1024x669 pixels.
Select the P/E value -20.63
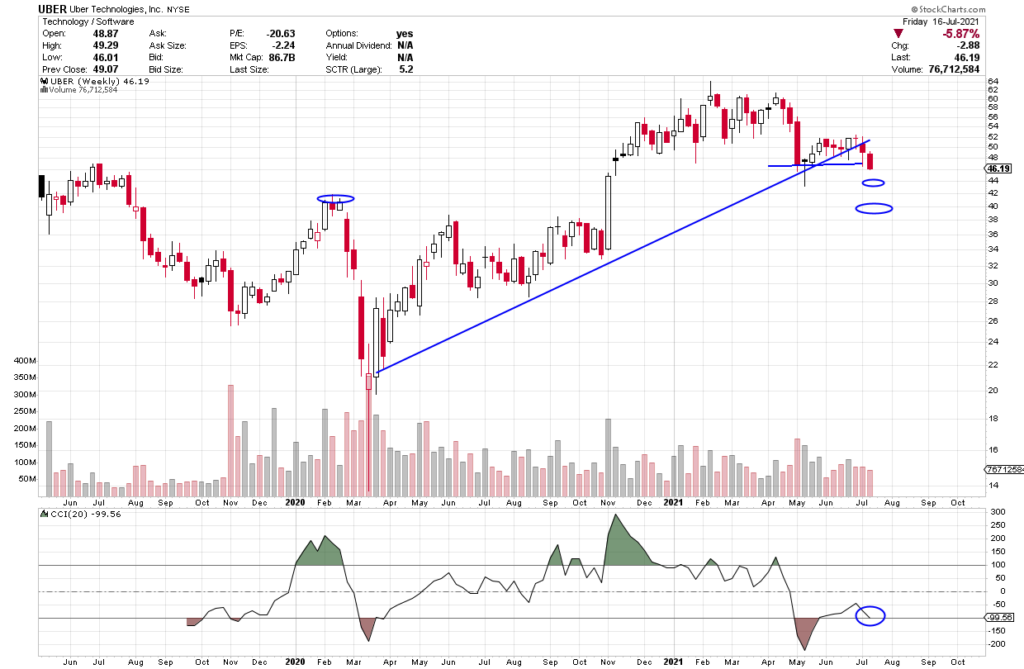(x=281, y=33)
